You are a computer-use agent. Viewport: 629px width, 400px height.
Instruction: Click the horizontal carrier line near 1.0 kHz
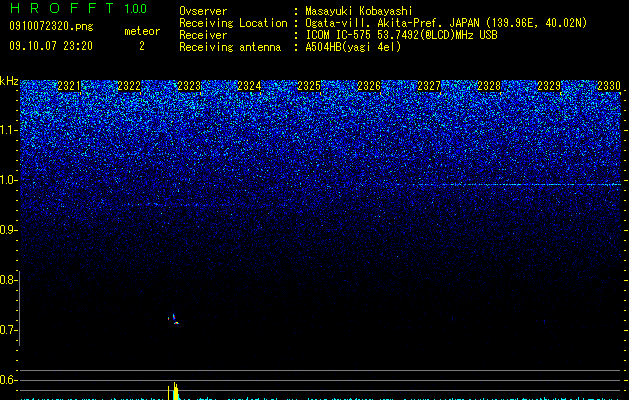517,185
